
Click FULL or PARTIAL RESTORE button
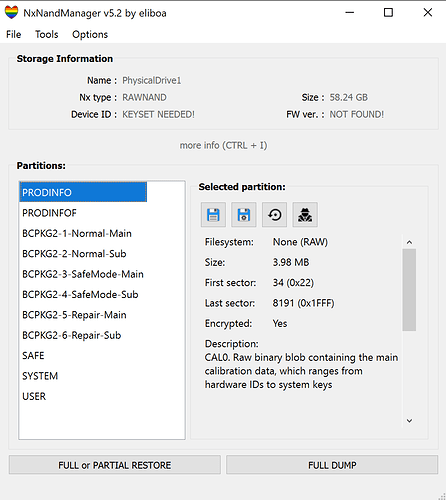tap(115, 465)
